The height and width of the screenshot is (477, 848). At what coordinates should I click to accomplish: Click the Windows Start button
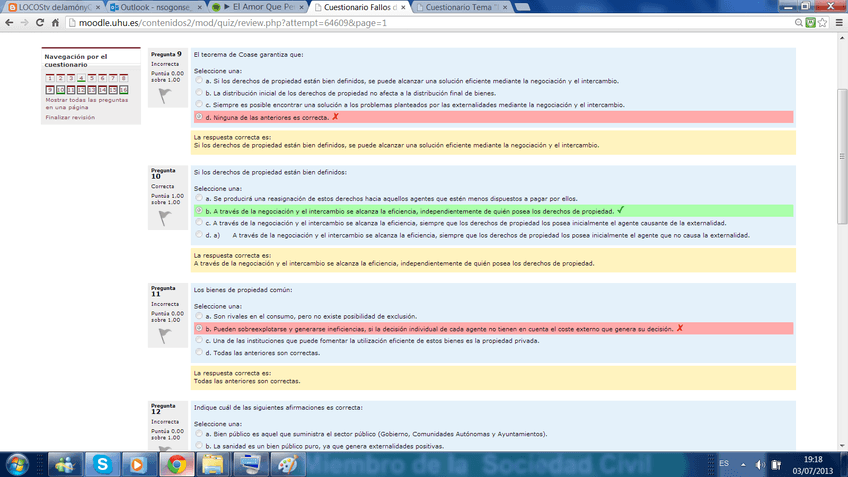point(18,464)
